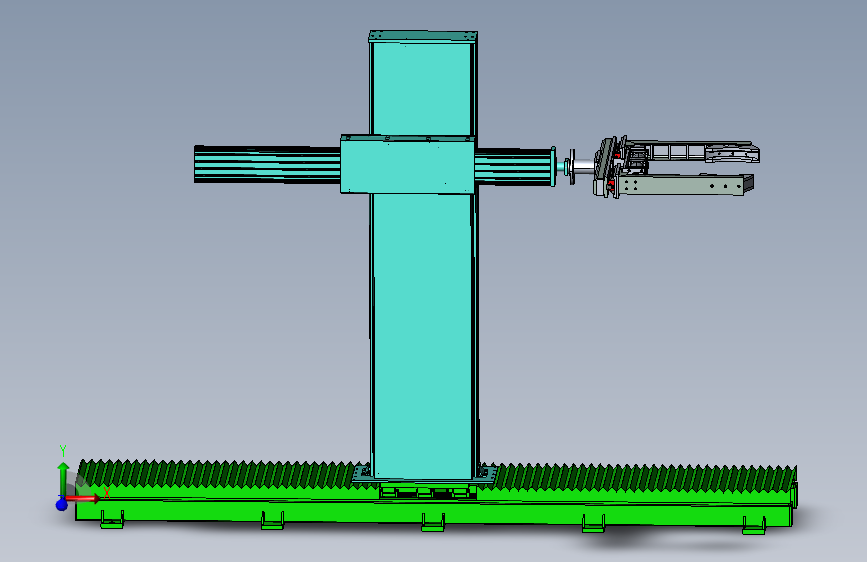
Task: Click the red X axis arrow of the triad
Action: click(84, 499)
